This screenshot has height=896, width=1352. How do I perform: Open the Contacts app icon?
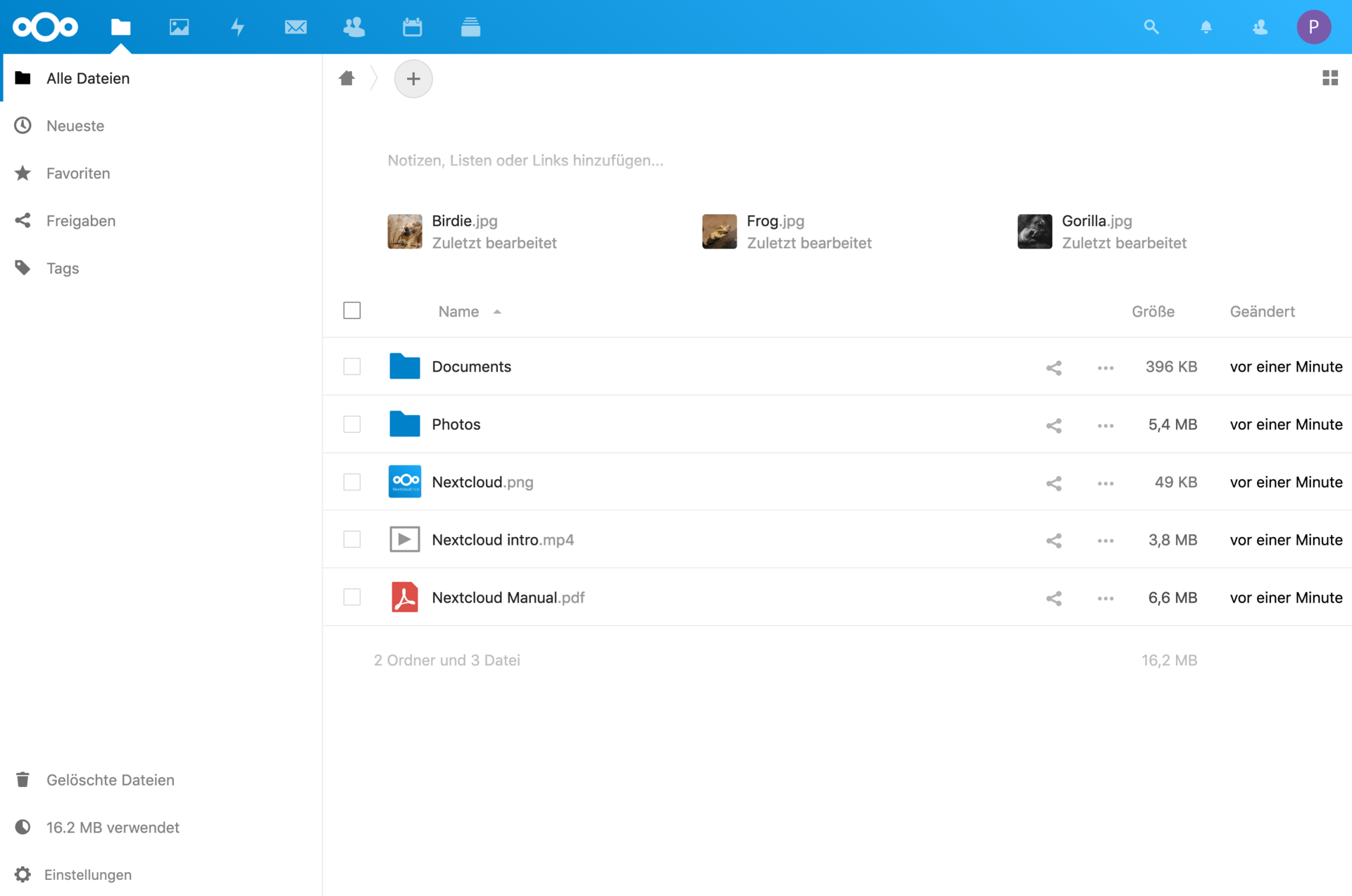pos(353,27)
